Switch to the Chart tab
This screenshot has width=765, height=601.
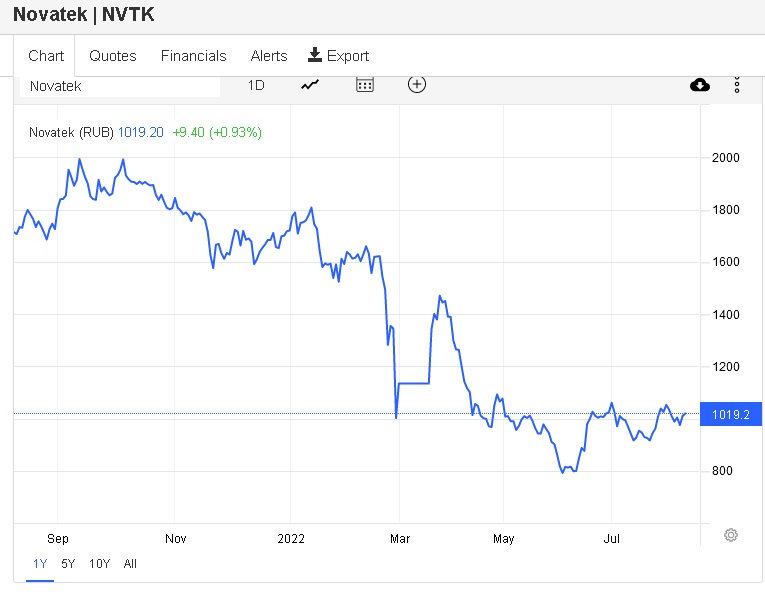coord(46,56)
